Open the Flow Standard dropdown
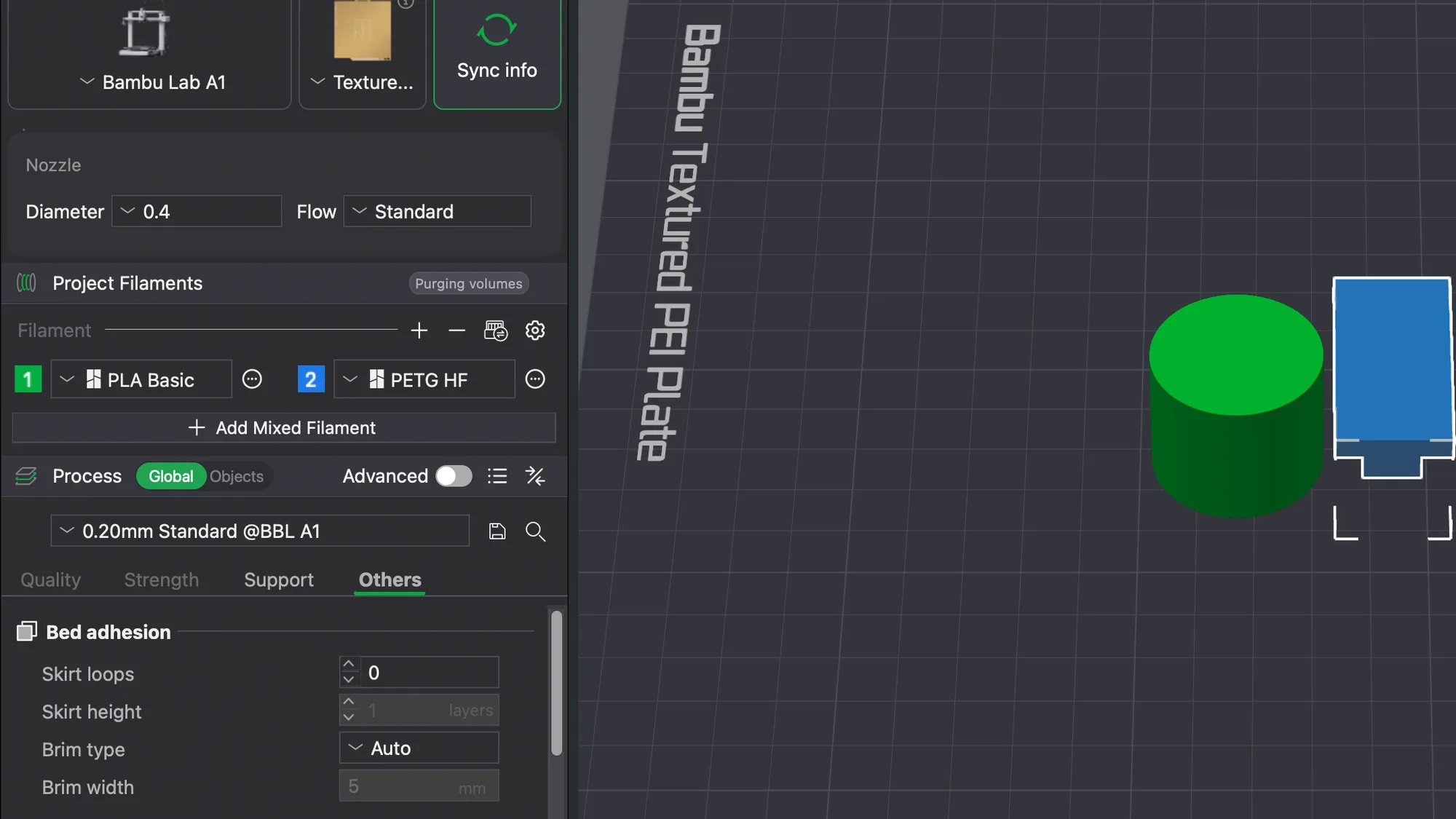This screenshot has width=1456, height=819. tap(438, 211)
